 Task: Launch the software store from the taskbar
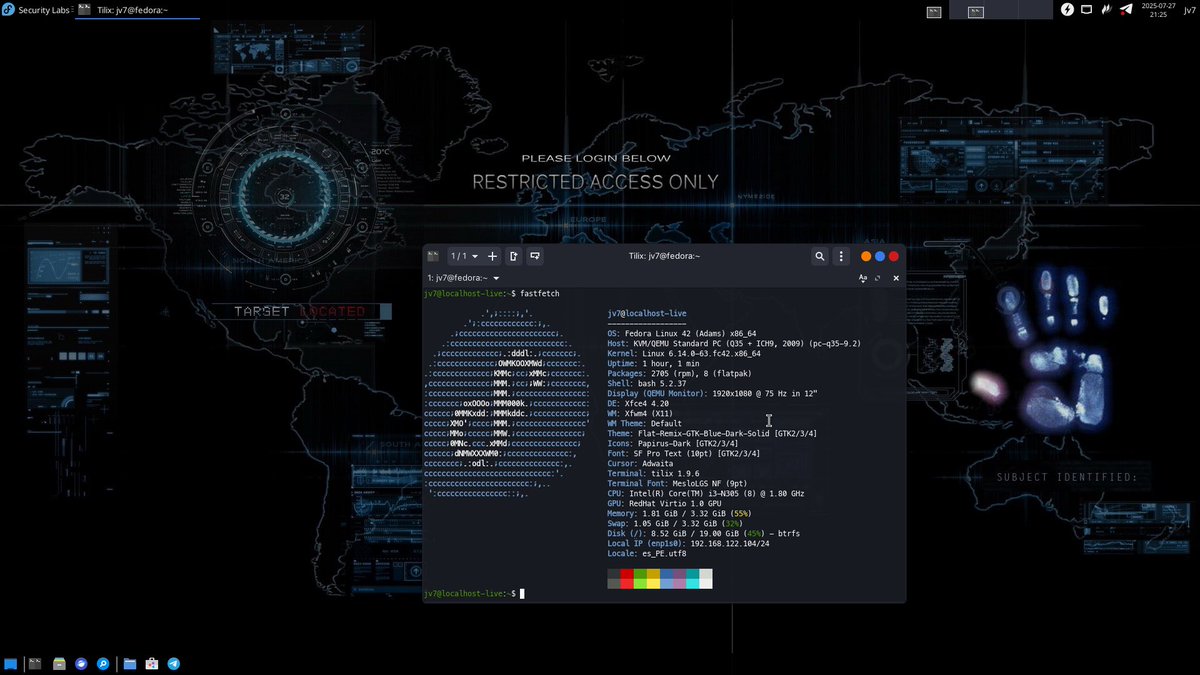152,663
